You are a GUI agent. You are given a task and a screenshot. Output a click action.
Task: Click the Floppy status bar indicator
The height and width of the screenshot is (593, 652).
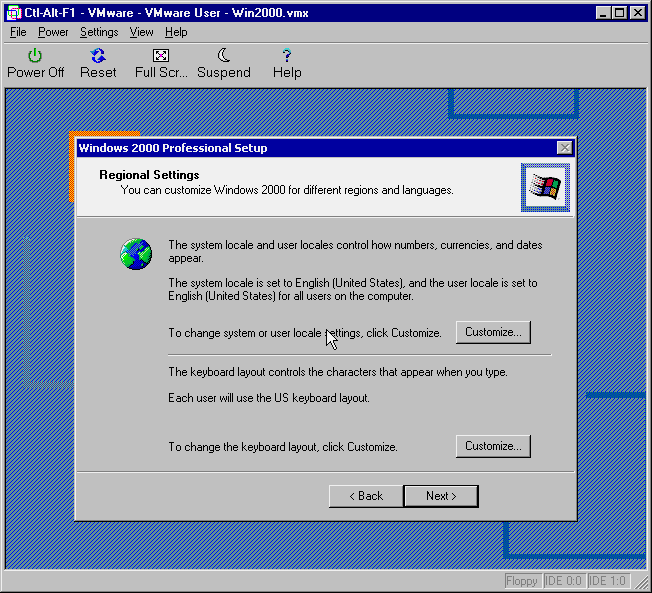(521, 581)
